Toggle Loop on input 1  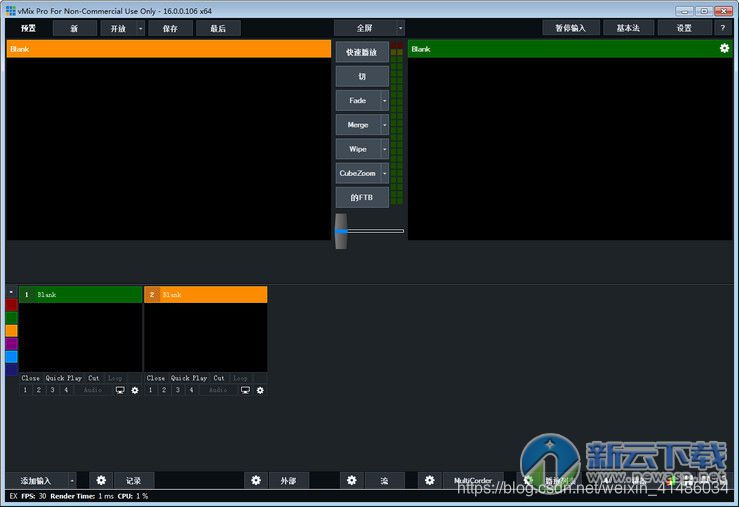(x=115, y=378)
